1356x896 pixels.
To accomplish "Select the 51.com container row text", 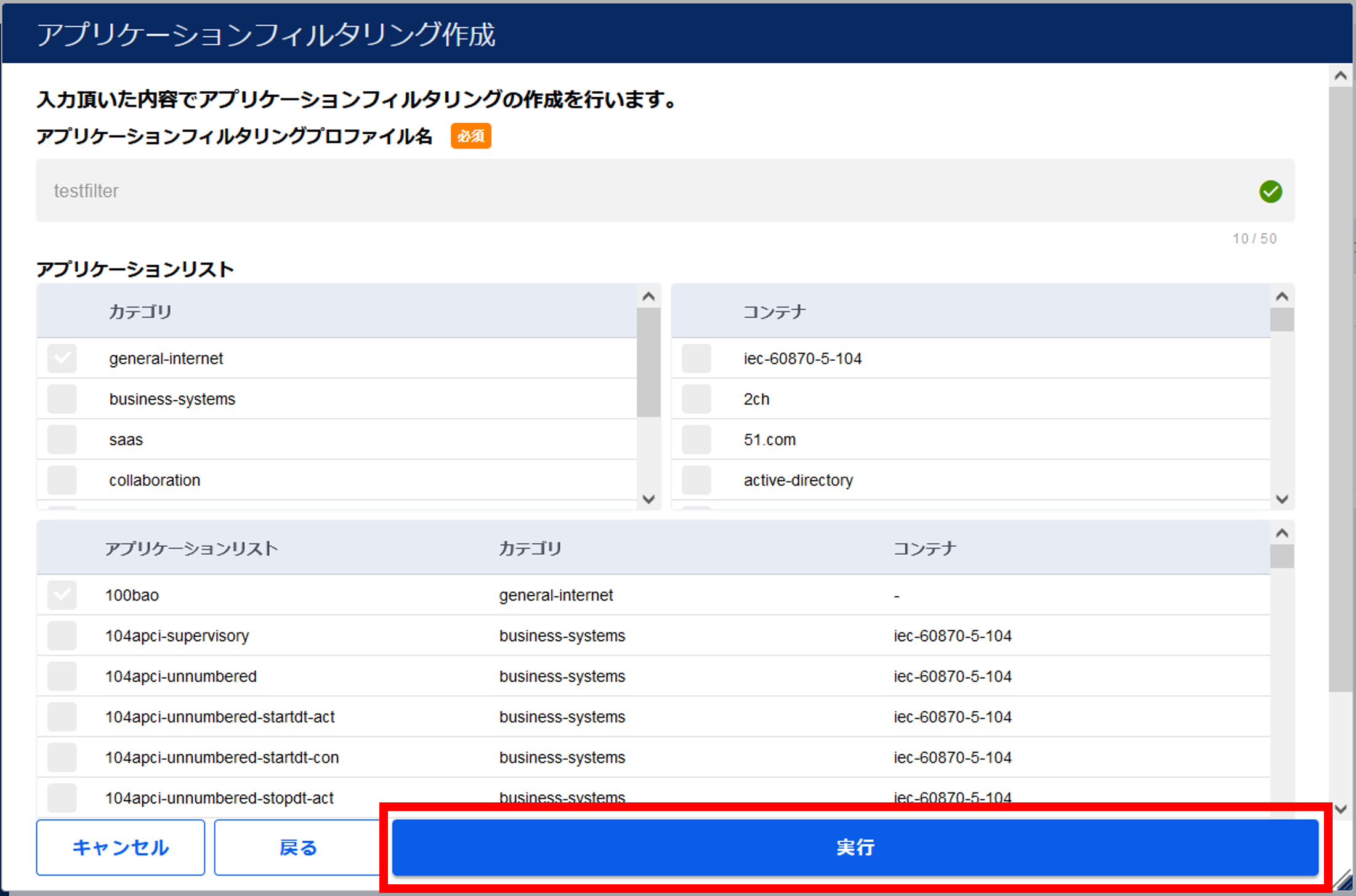I will pos(770,440).
